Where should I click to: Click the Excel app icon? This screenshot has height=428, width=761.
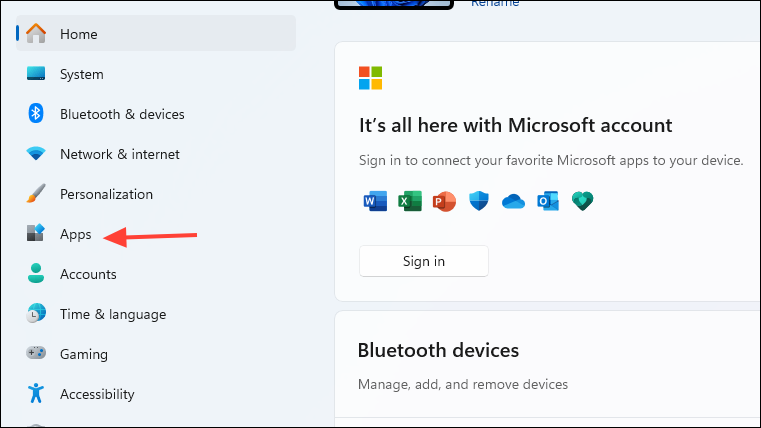pyautogui.click(x=410, y=201)
